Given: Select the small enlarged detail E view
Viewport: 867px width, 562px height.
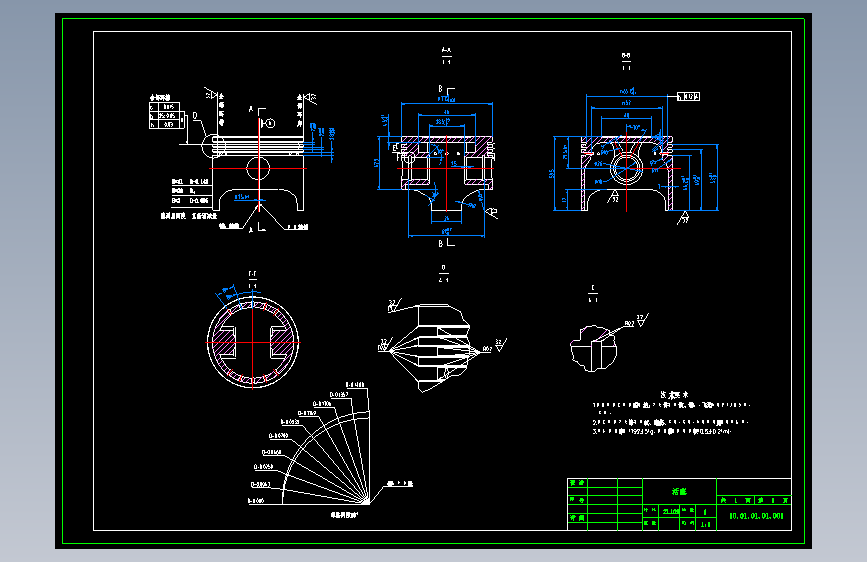Looking at the screenshot, I should [593, 348].
